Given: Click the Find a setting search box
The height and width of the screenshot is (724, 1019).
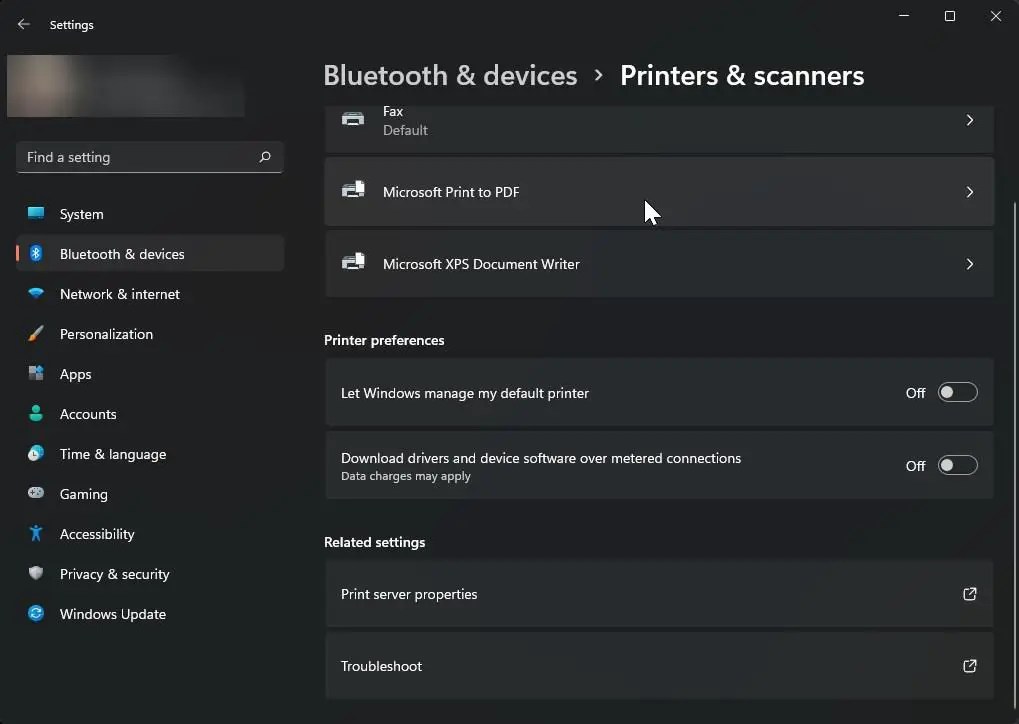Looking at the screenshot, I should (149, 157).
